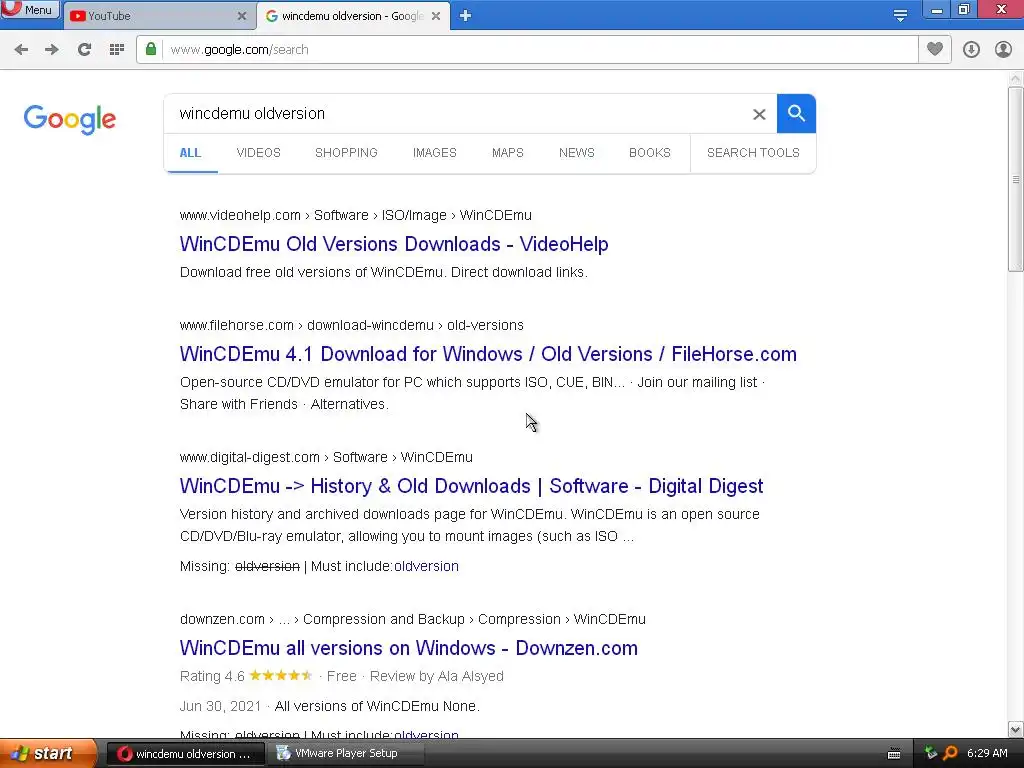This screenshot has width=1024, height=768.
Task: Open a new tab with plus button
Action: pos(465,16)
